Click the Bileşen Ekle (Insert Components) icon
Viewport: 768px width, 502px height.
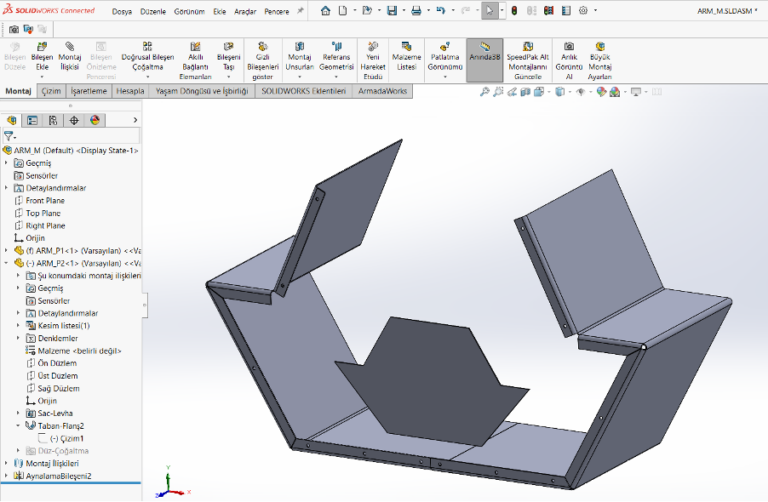point(42,47)
